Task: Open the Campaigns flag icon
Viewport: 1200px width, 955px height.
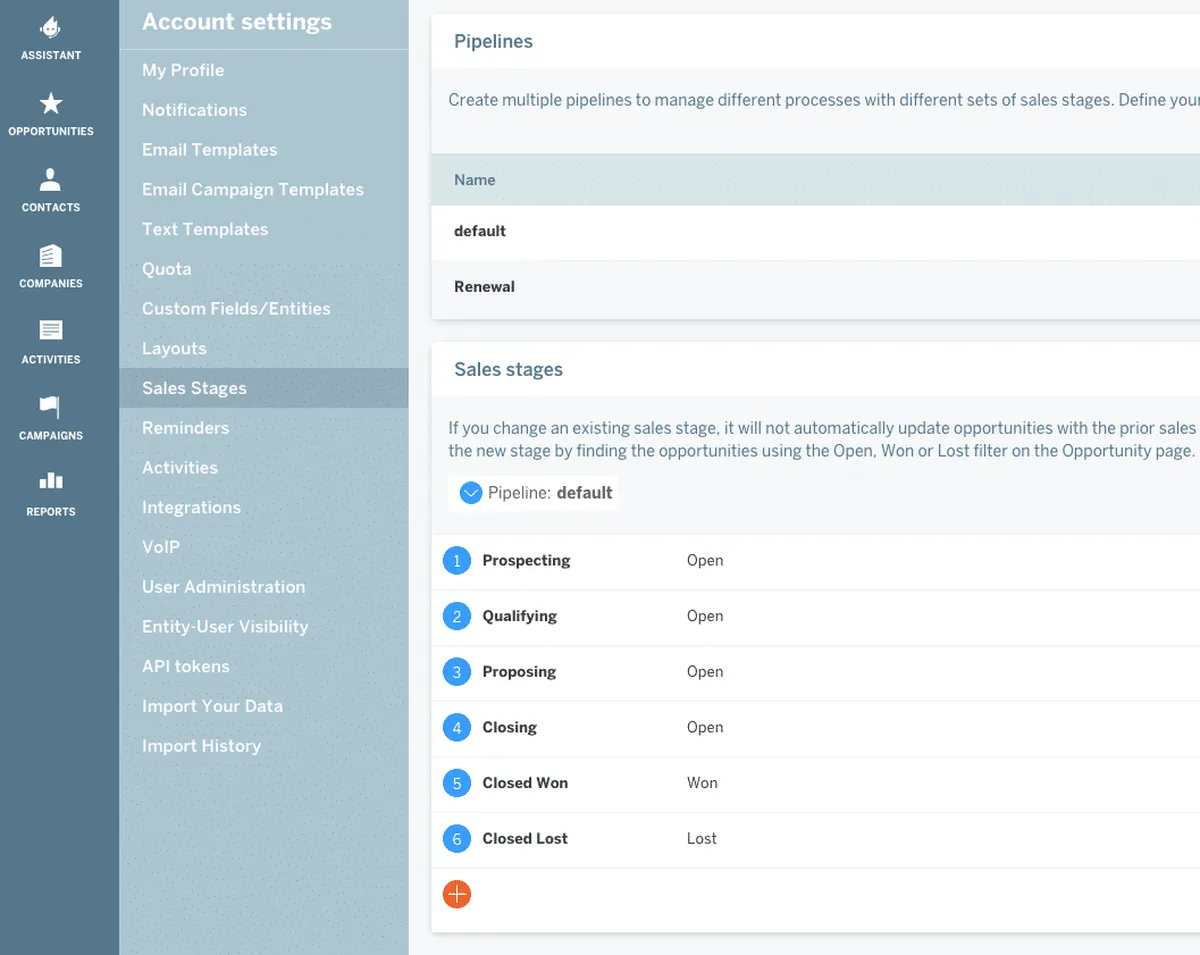Action: click(x=51, y=407)
